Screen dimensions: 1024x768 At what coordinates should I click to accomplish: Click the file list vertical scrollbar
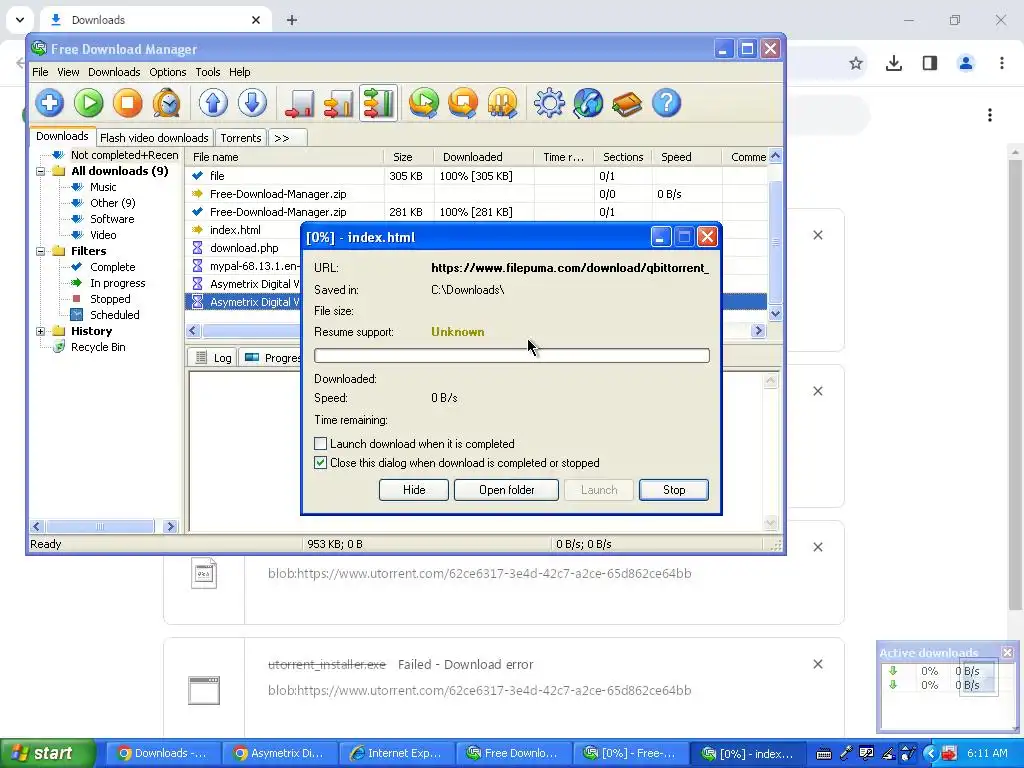click(x=775, y=242)
